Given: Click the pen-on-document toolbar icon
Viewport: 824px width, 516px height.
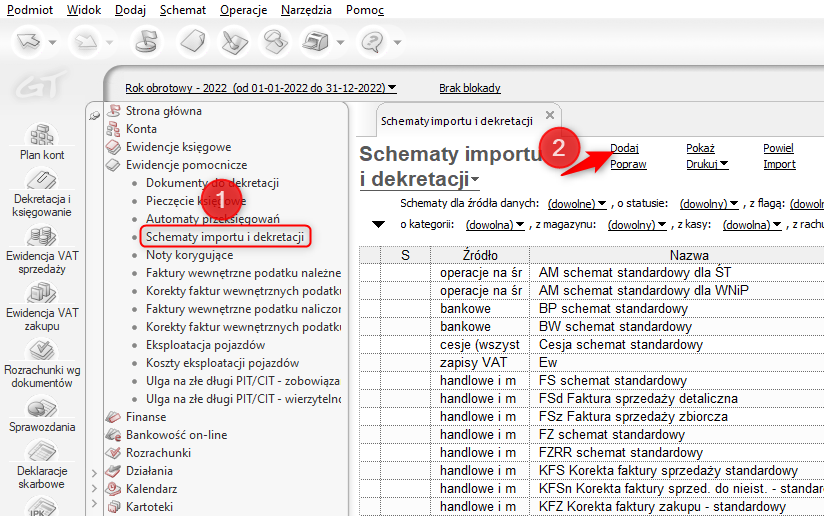Looking at the screenshot, I should 234,42.
